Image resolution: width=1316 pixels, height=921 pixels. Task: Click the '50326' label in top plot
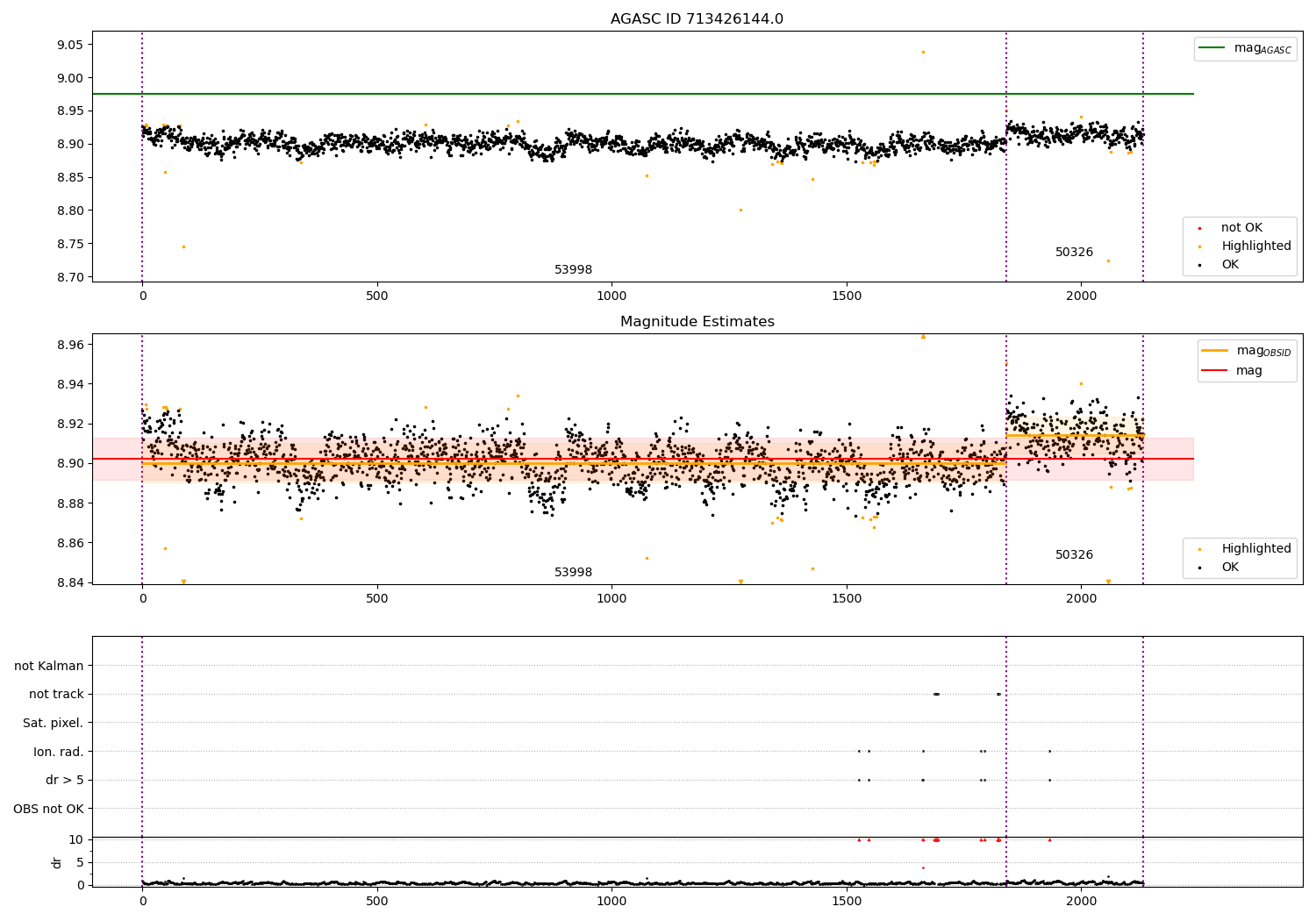[1074, 253]
